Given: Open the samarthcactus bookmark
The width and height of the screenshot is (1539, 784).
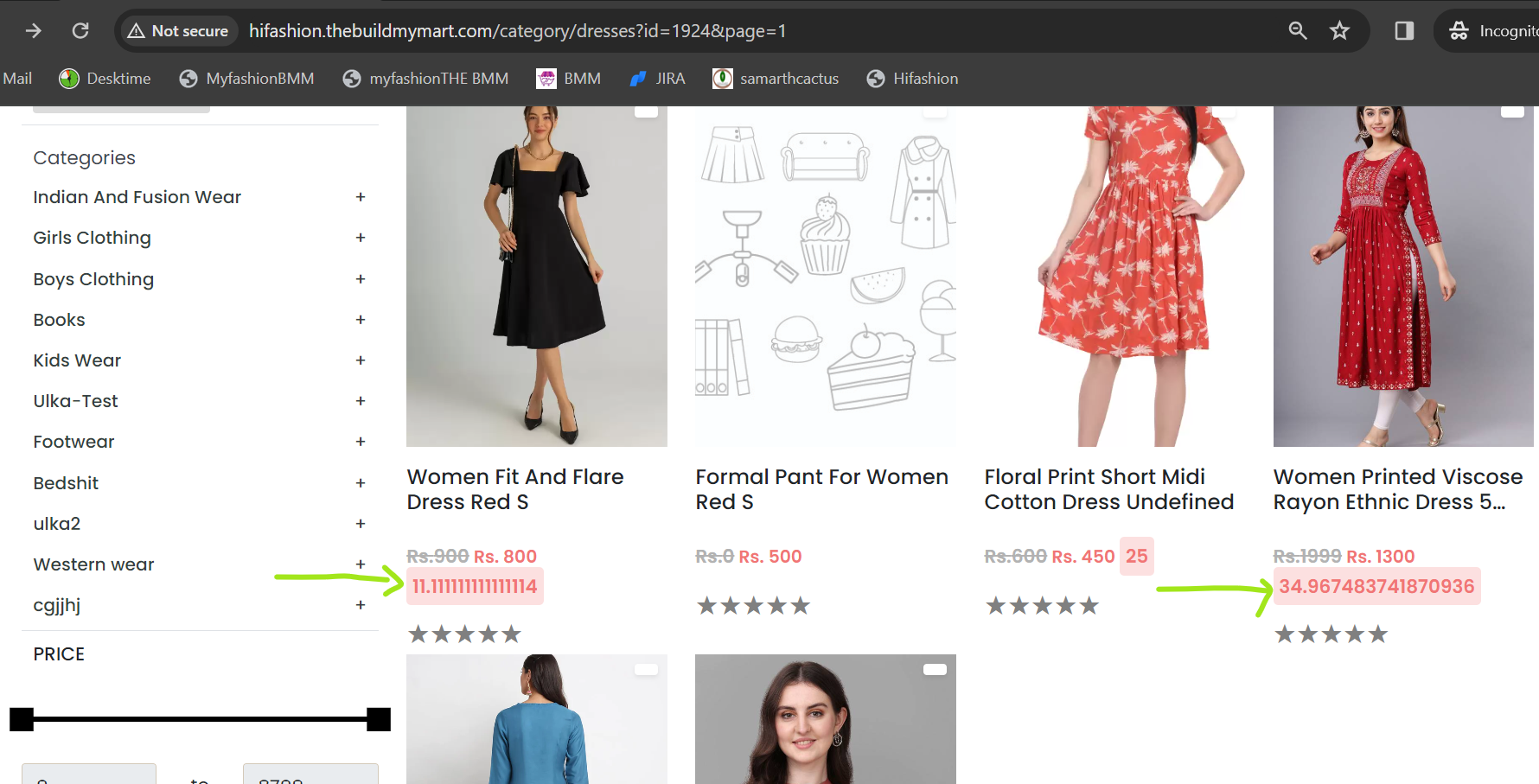Looking at the screenshot, I should coord(776,79).
